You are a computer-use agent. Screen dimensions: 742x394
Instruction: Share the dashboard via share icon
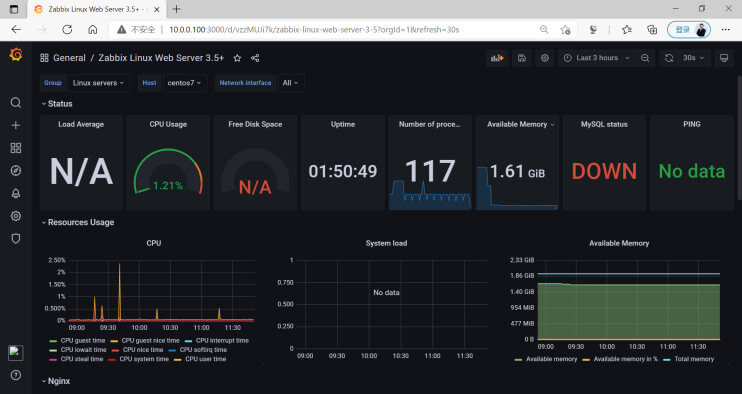(x=255, y=58)
